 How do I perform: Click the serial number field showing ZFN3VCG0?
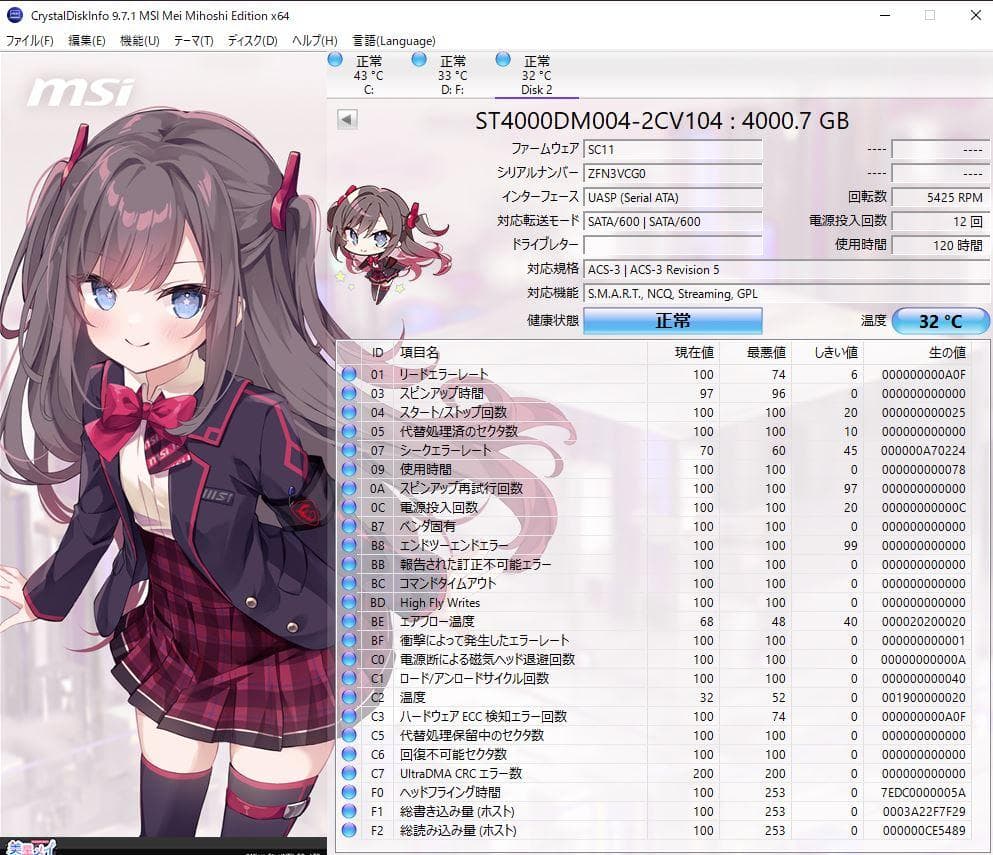pyautogui.click(x=672, y=172)
